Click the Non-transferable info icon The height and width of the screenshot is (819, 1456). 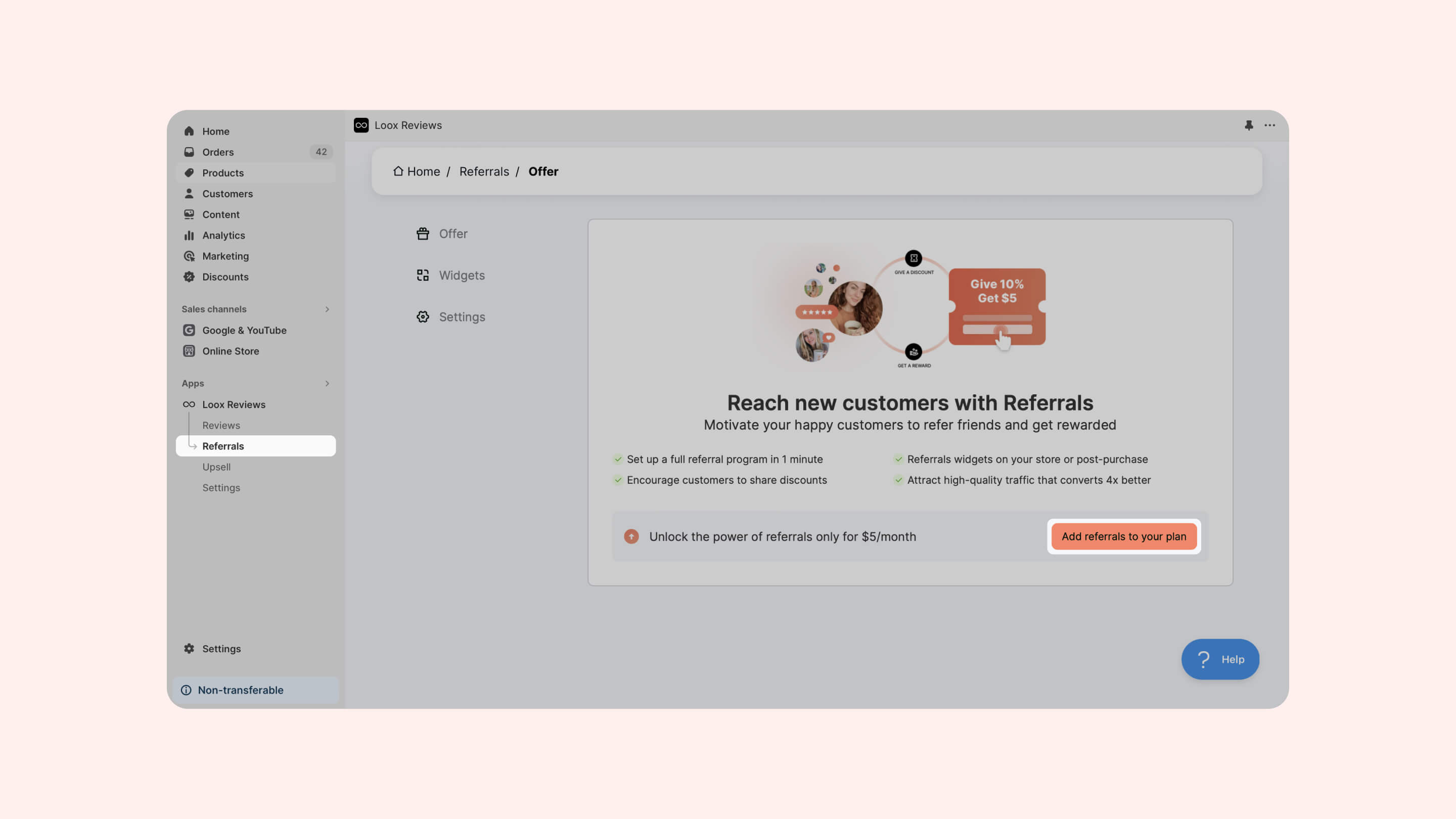tap(186, 690)
